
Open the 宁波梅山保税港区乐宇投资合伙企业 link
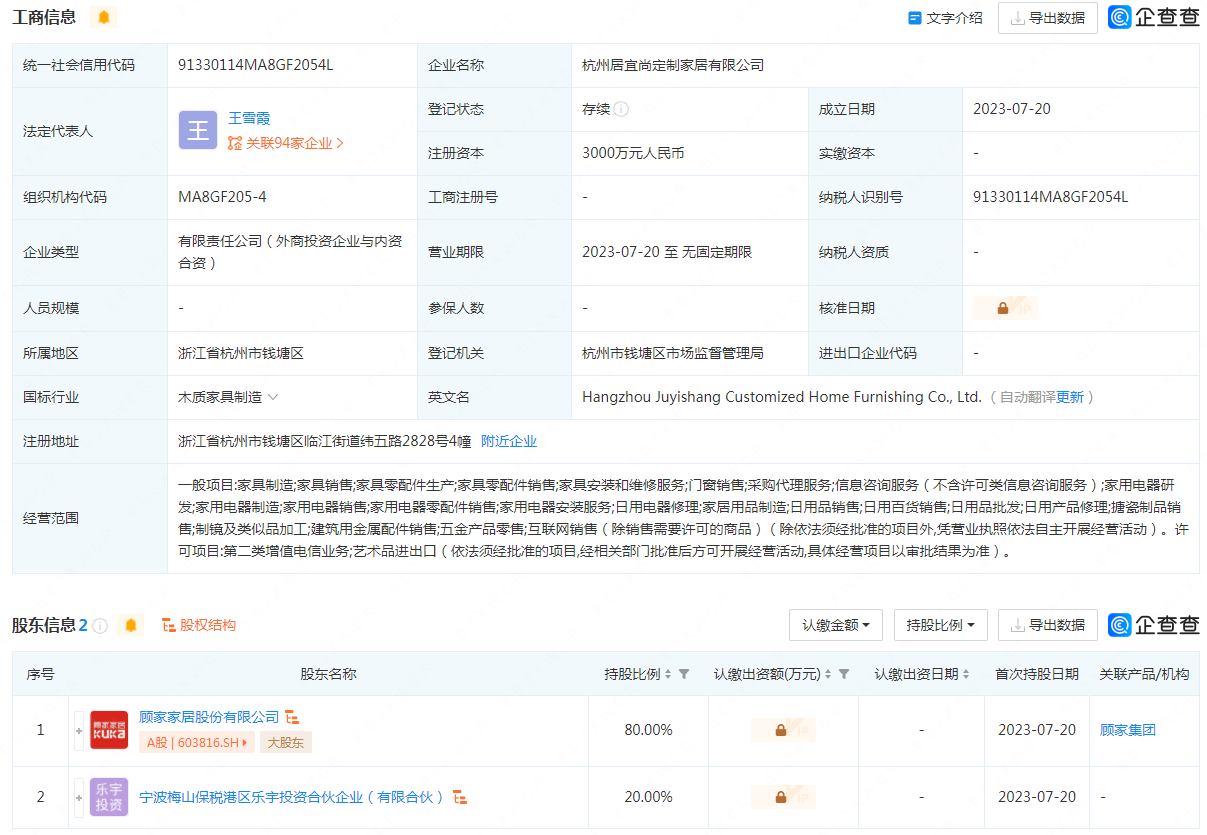coord(292,797)
